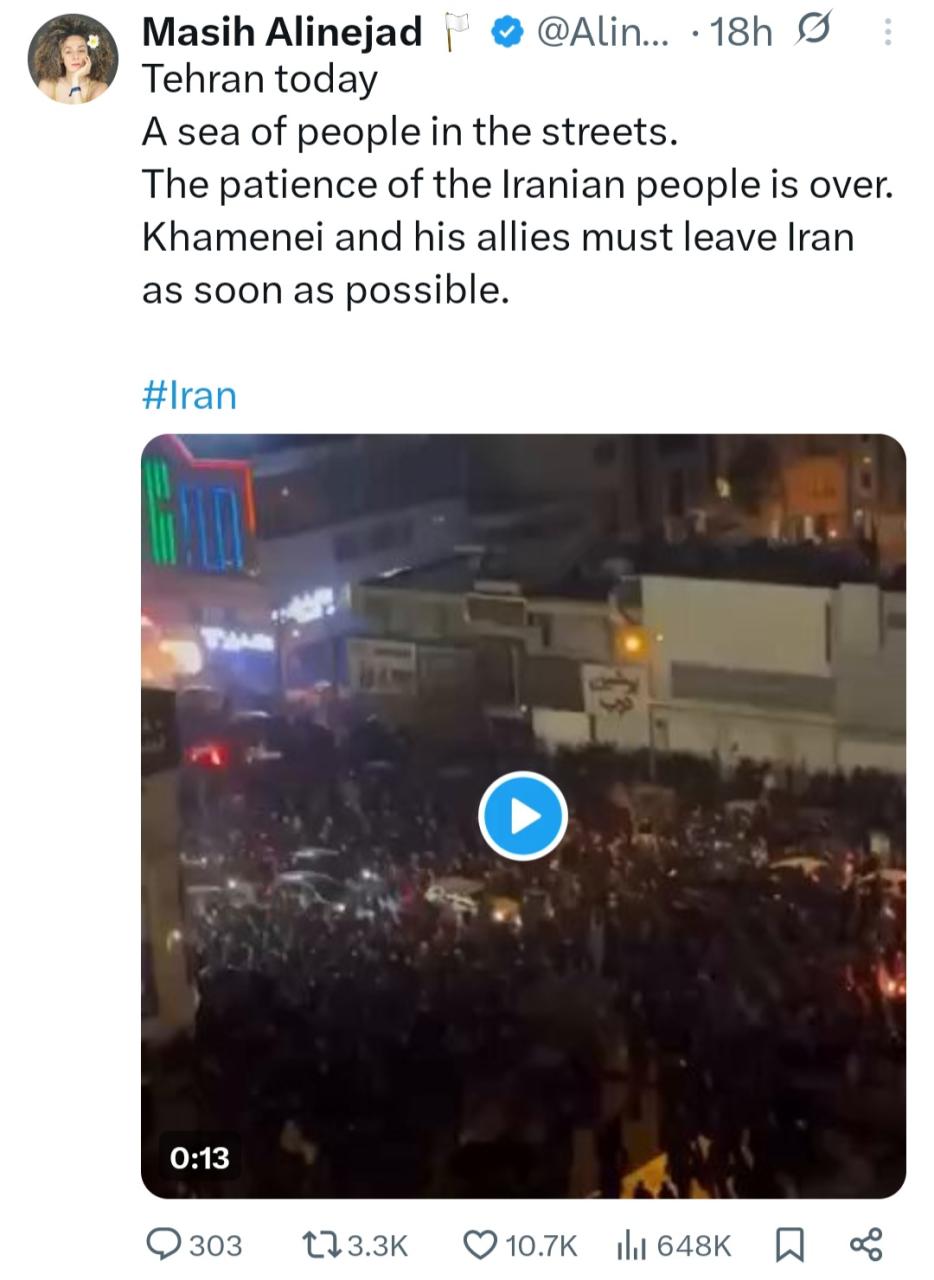
Task: Click the tweet text starting 'Tehran today'
Action: click(x=517, y=185)
